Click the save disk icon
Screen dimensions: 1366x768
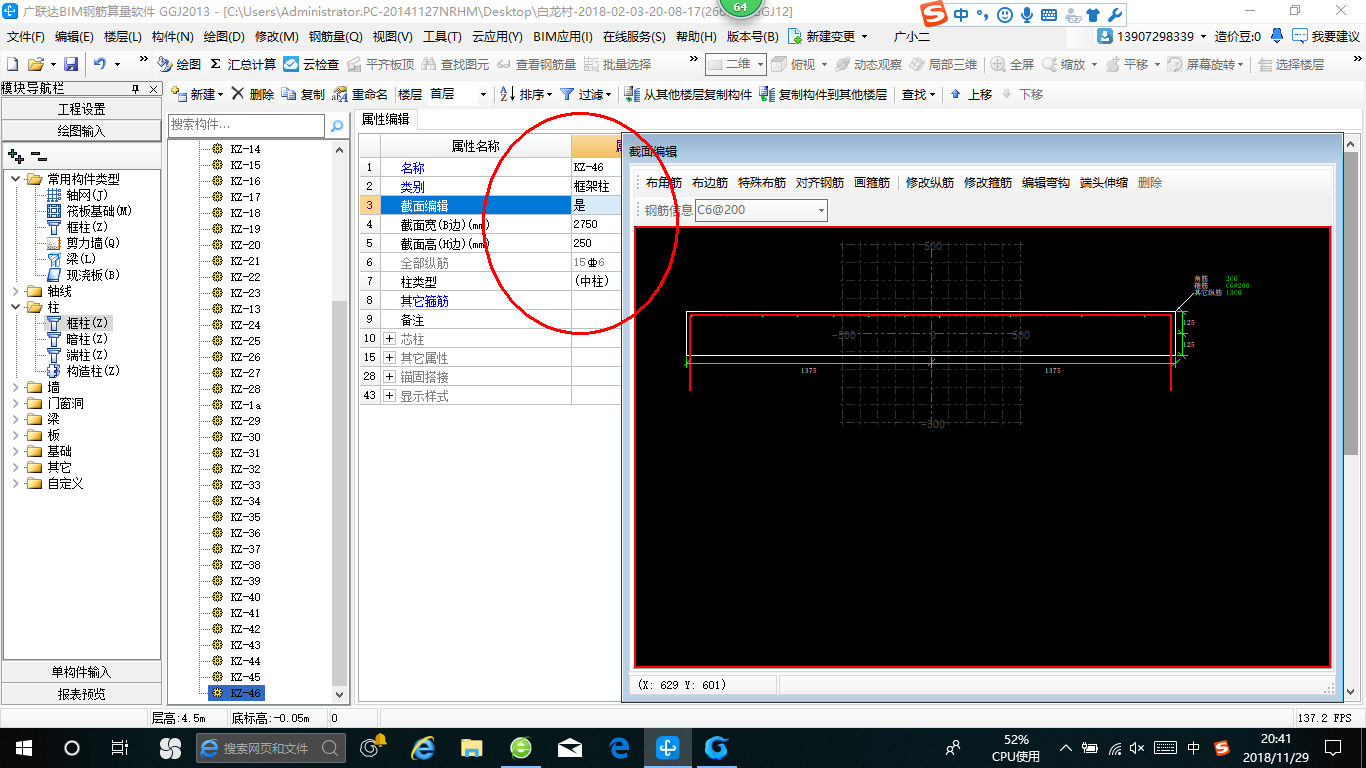[71, 64]
